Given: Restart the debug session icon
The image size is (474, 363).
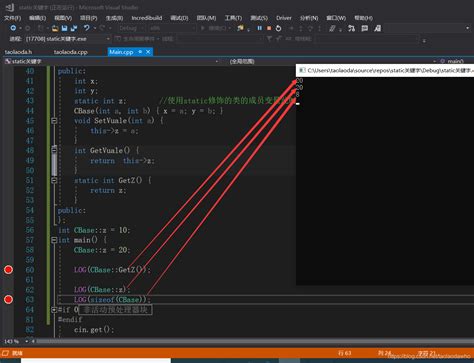Looking at the screenshot, I should tap(278, 28).
